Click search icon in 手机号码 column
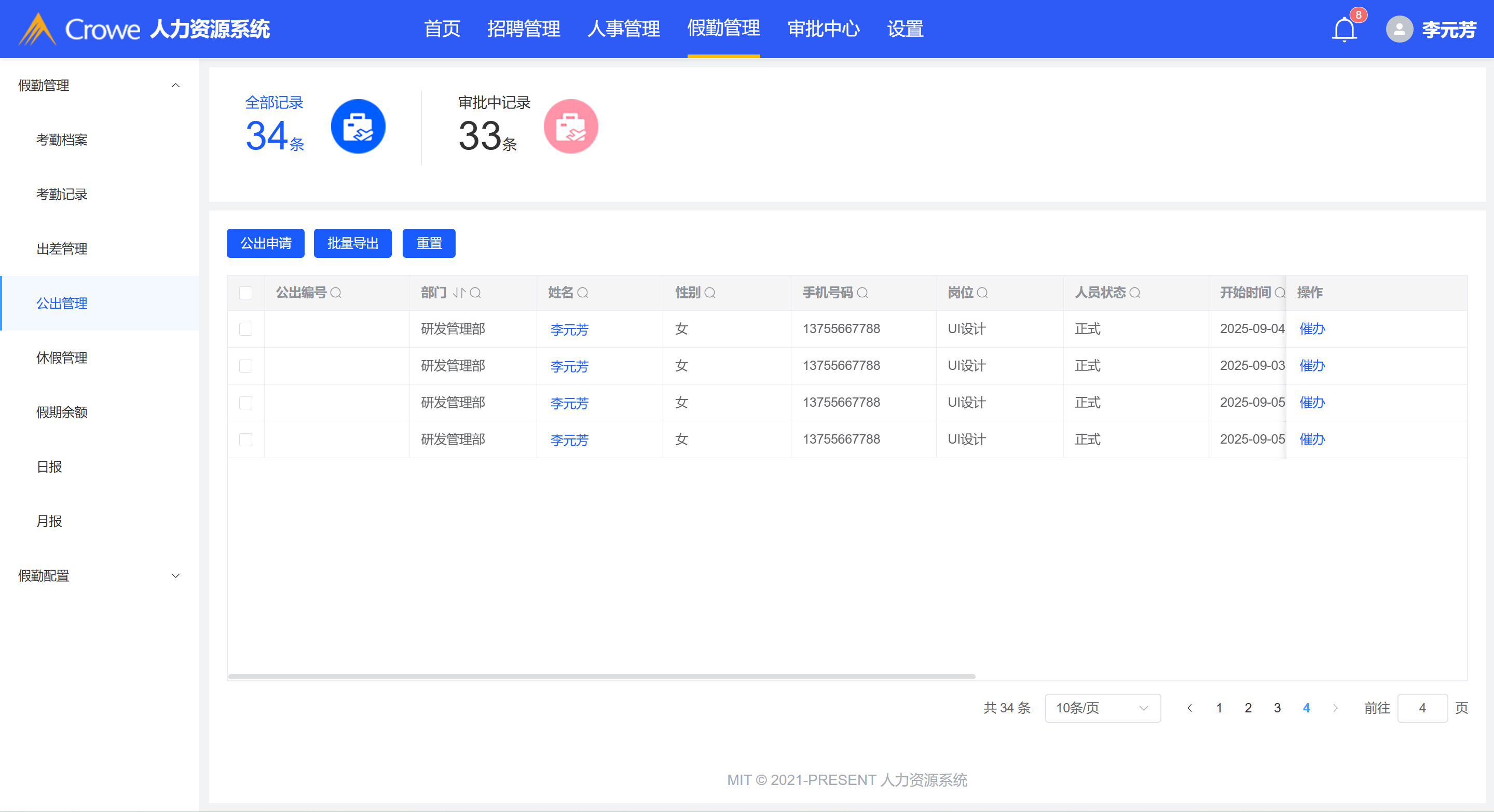Image resolution: width=1494 pixels, height=812 pixels. pyautogui.click(x=862, y=293)
